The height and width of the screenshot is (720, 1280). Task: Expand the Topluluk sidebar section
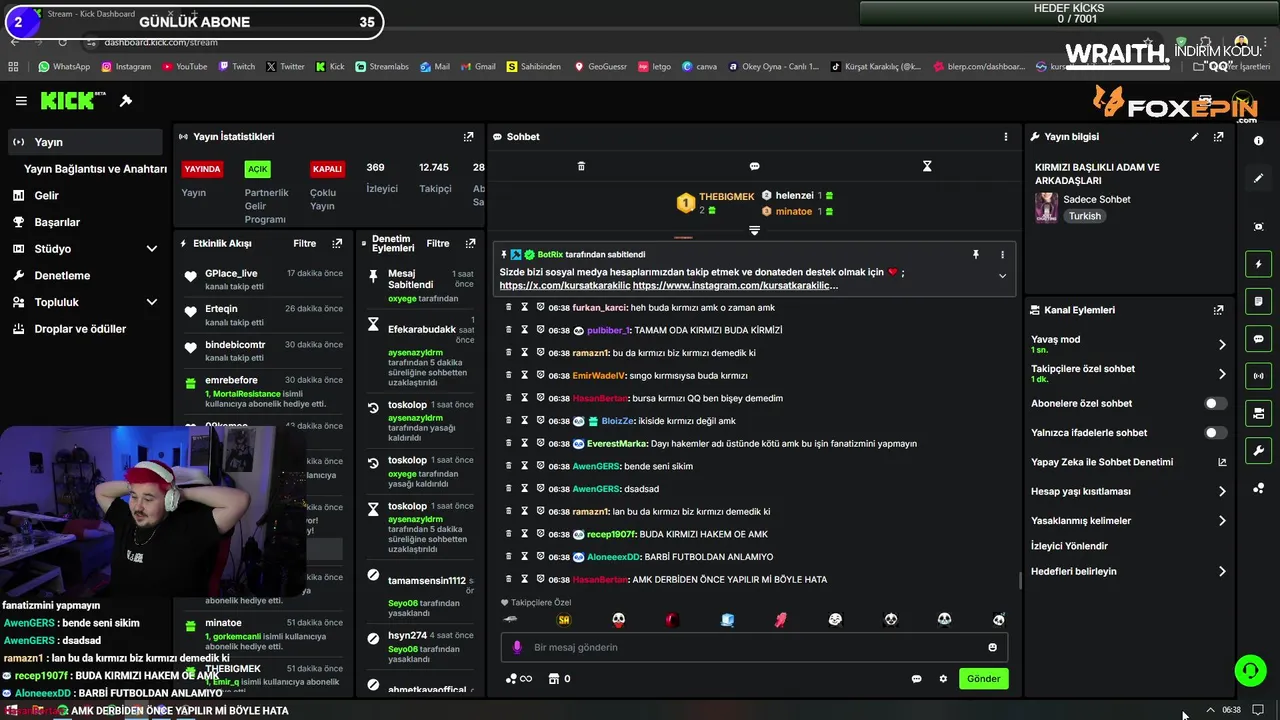pyautogui.click(x=152, y=302)
